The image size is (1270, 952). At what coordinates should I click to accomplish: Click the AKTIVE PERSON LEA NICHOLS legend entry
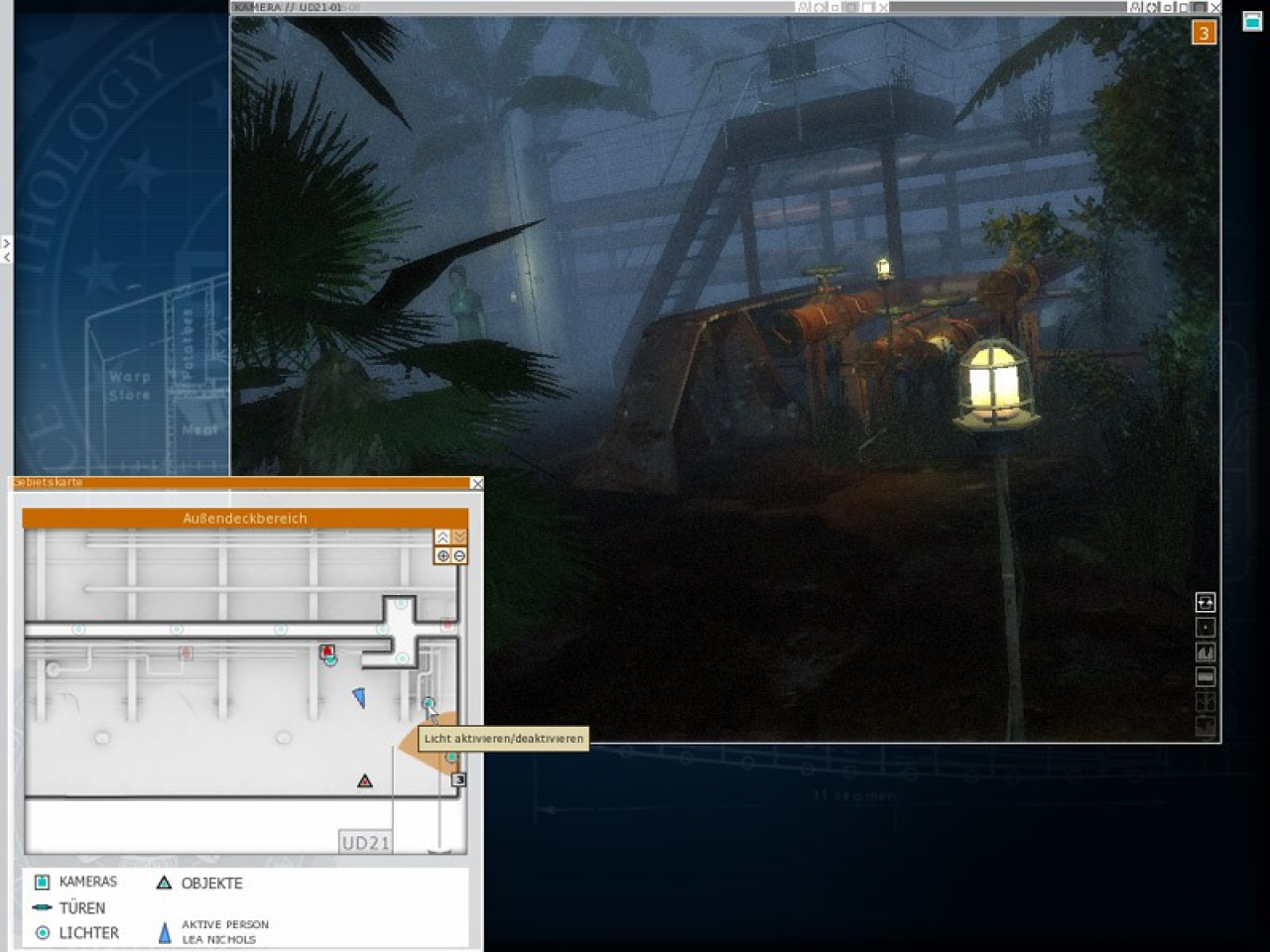click(213, 932)
